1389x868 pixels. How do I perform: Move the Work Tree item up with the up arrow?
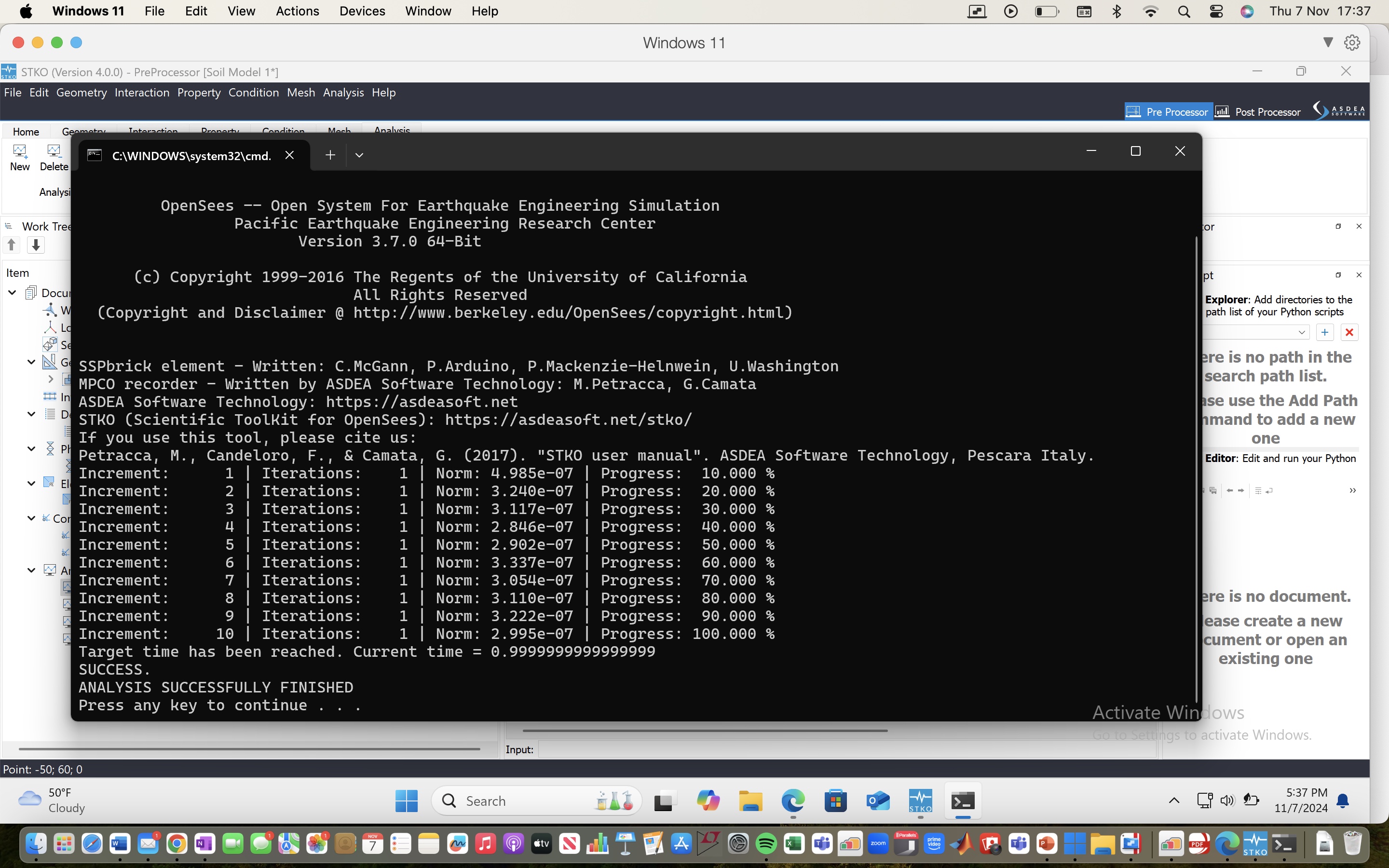coord(12,245)
